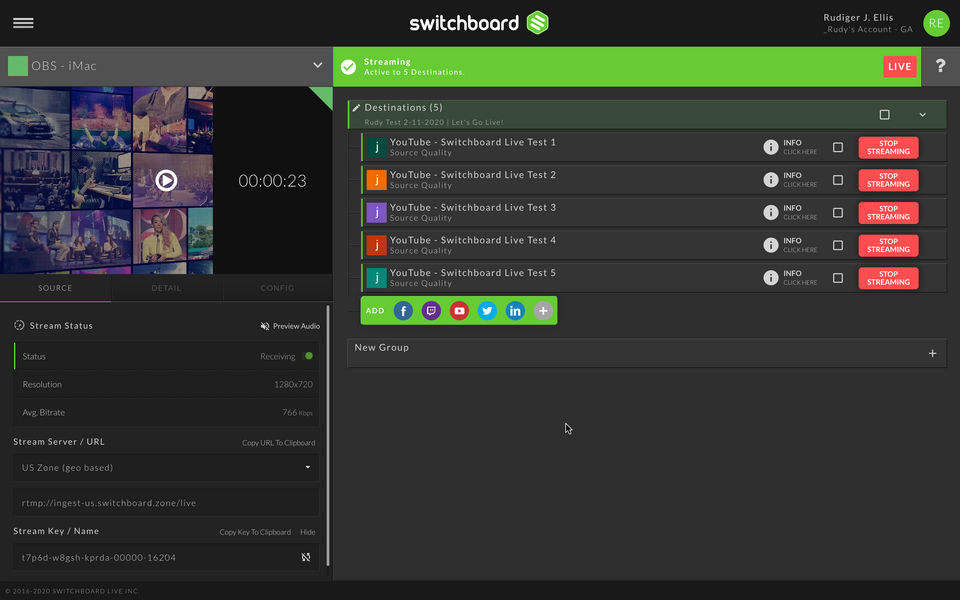Click the teal Live Test 5 avatar
Screen dimensions: 960x600
point(377,278)
